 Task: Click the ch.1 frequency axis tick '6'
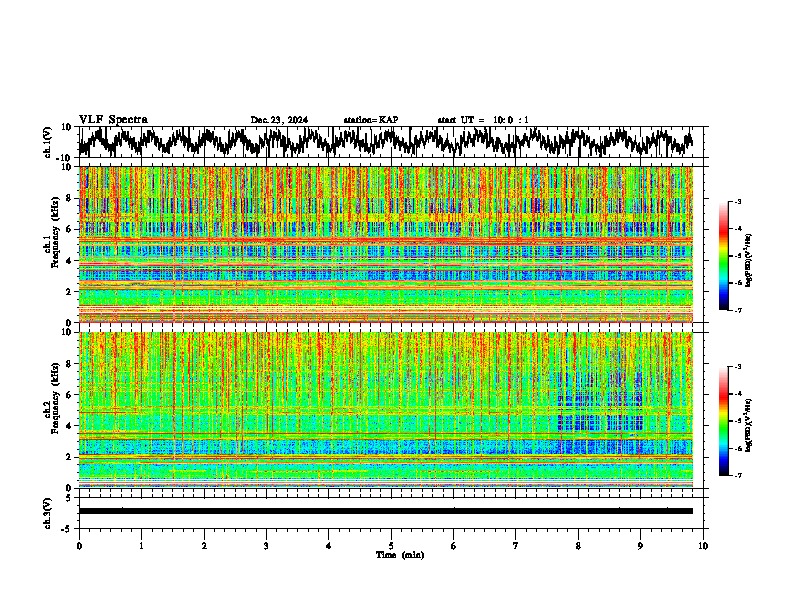tap(70, 229)
